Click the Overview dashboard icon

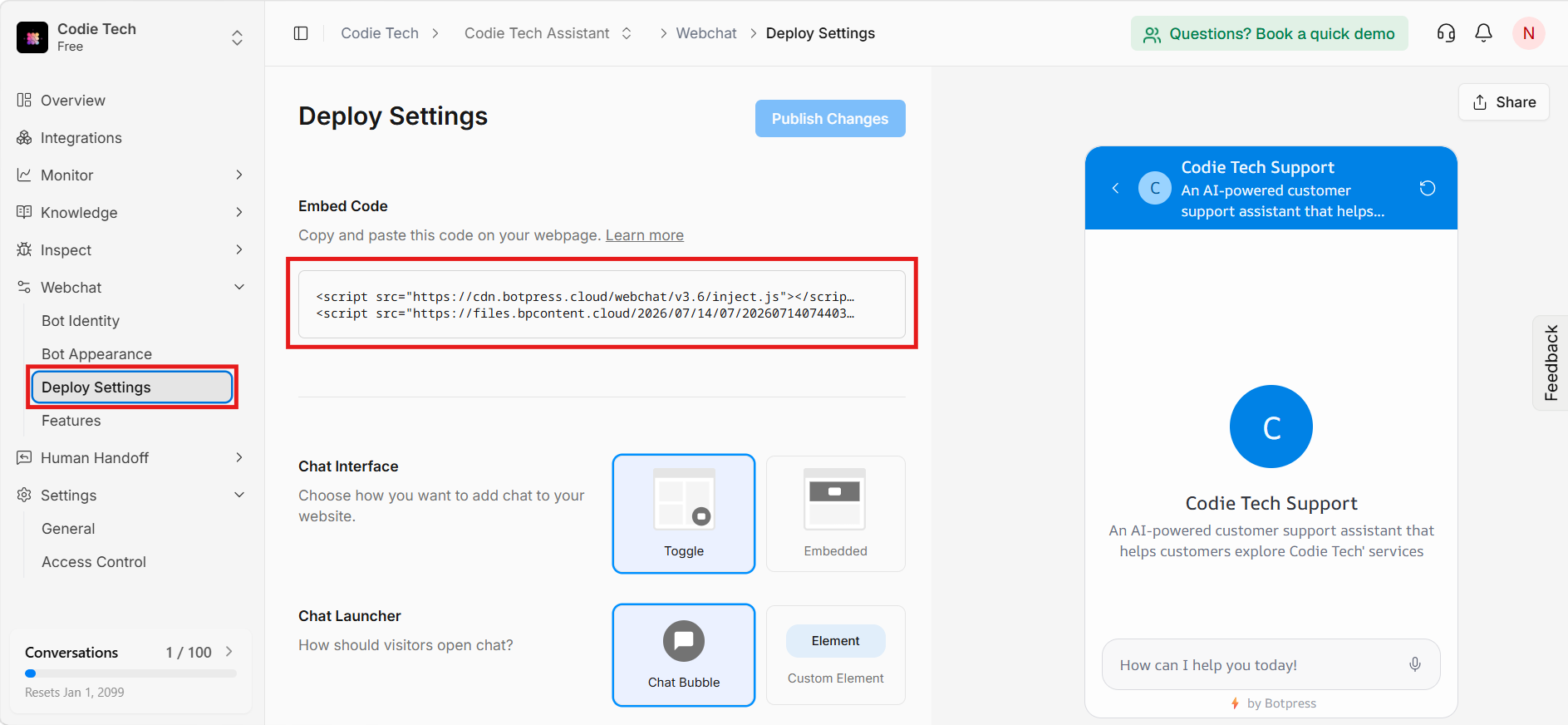coord(24,100)
